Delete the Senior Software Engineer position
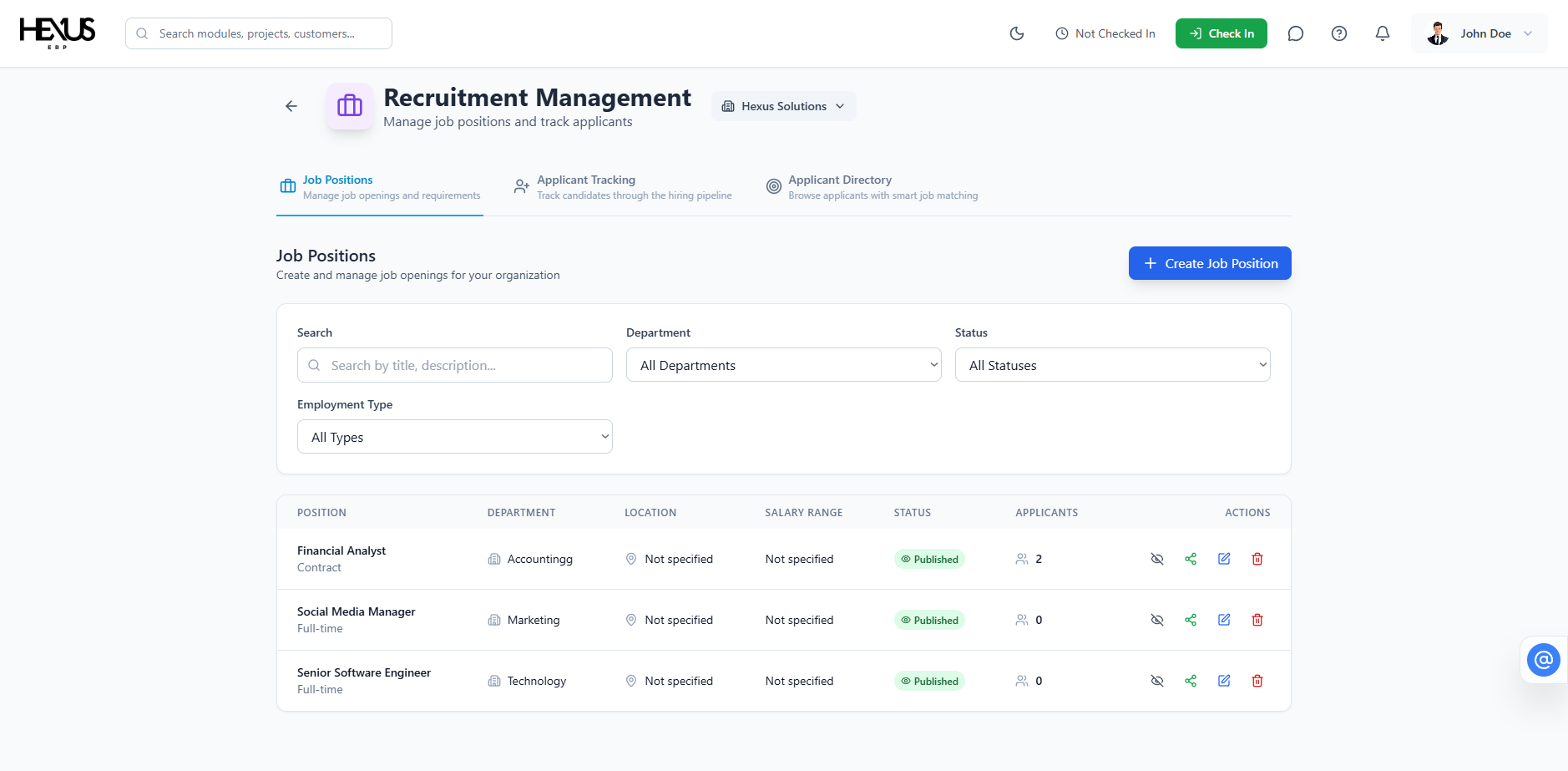This screenshot has height=771, width=1568. (1257, 681)
